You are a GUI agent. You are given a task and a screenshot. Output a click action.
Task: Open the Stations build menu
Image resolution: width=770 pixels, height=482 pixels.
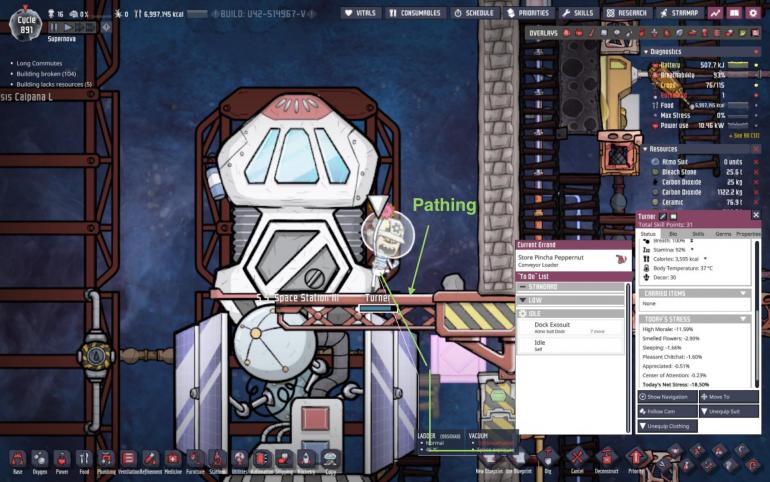point(217,462)
